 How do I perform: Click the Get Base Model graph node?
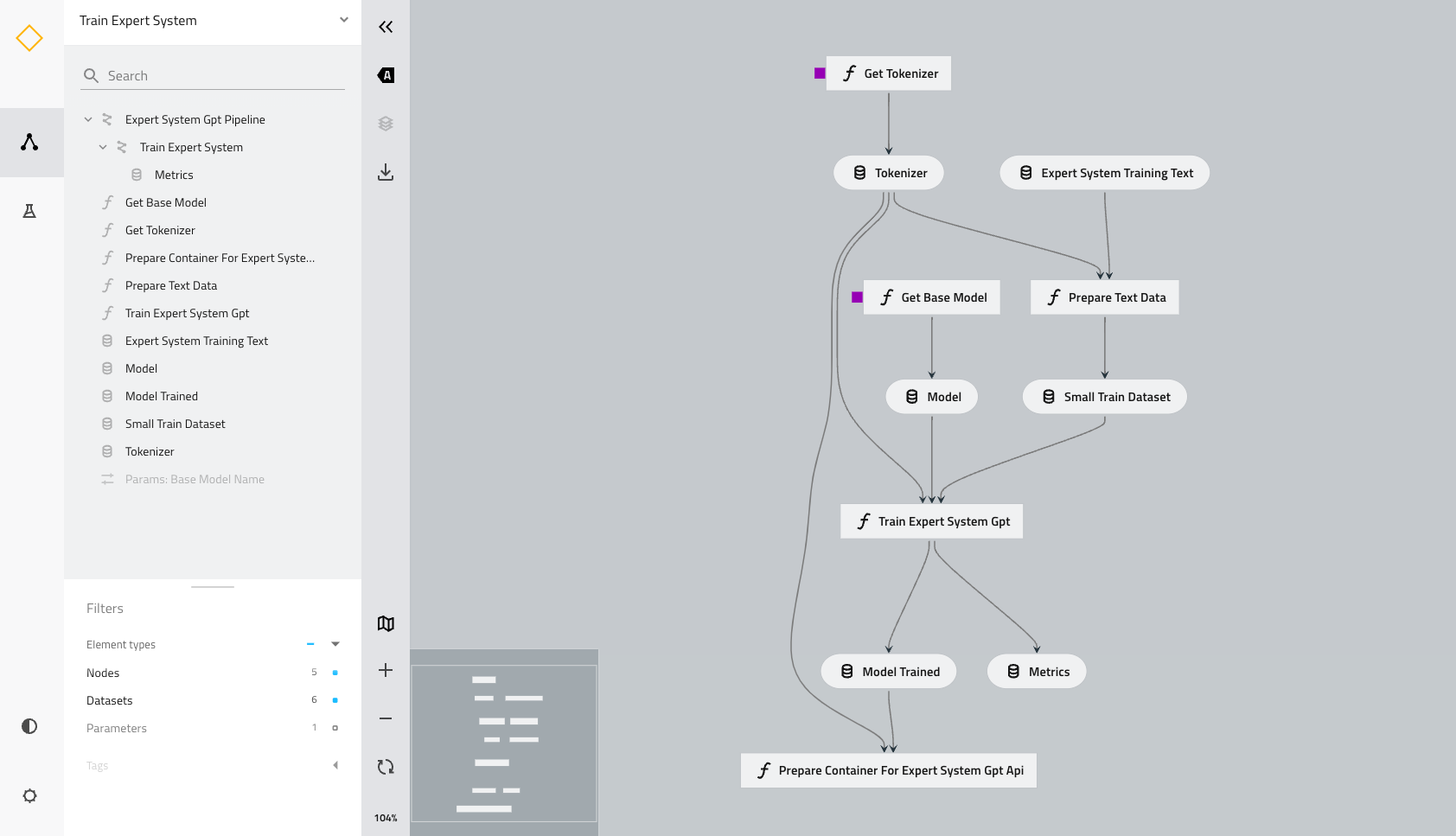point(932,297)
